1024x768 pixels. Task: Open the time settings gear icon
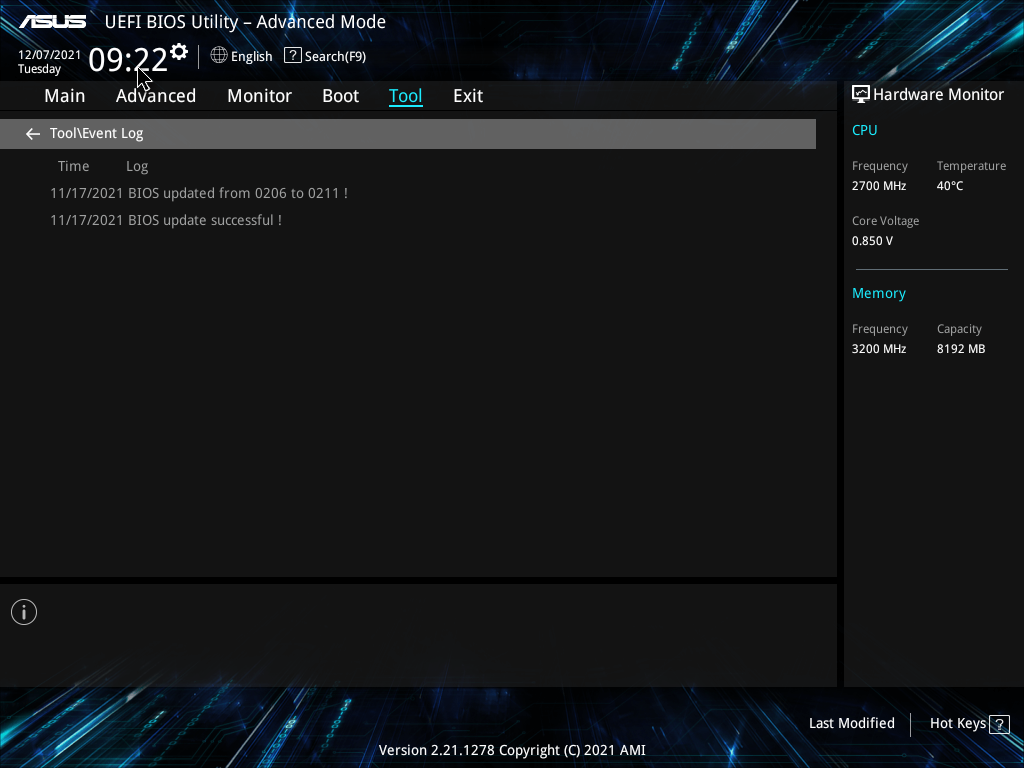pos(179,52)
